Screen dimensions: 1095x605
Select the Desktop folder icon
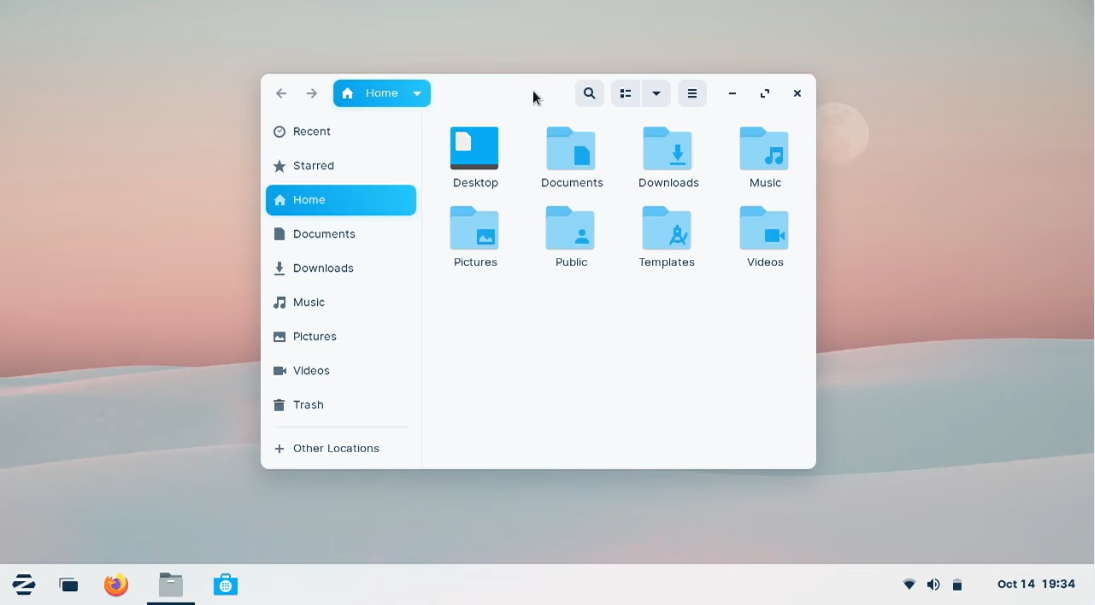(474, 149)
